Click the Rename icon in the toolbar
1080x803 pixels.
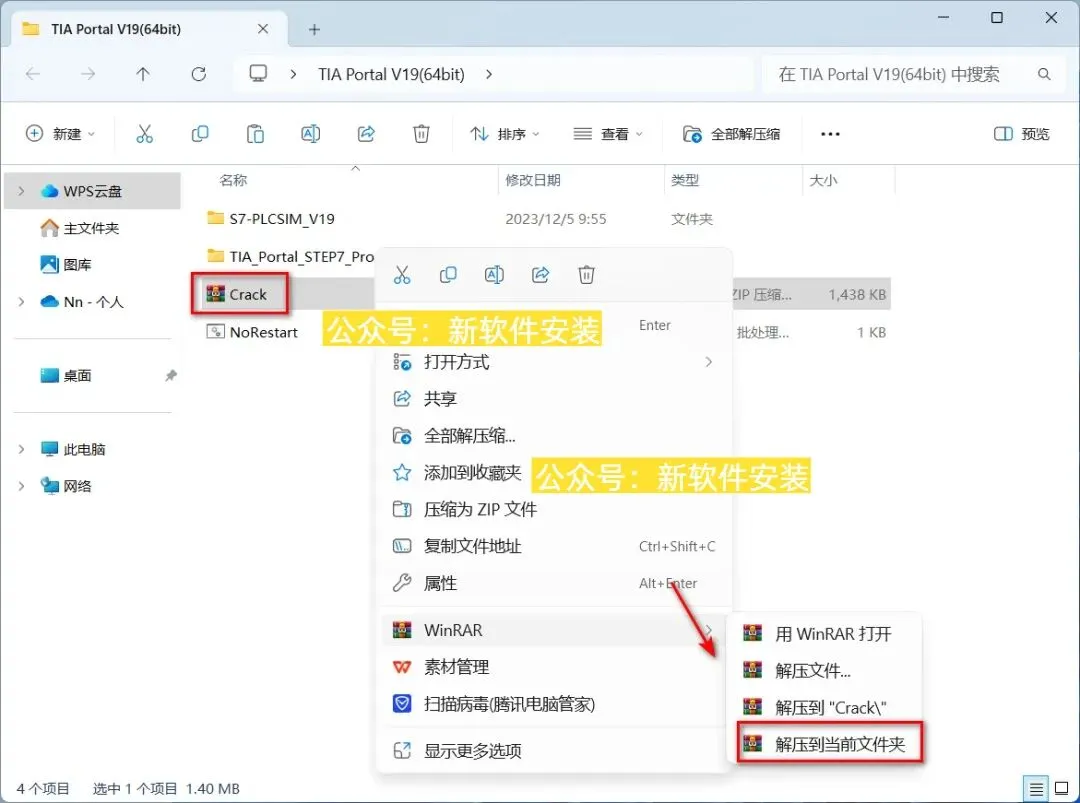pyautogui.click(x=311, y=134)
